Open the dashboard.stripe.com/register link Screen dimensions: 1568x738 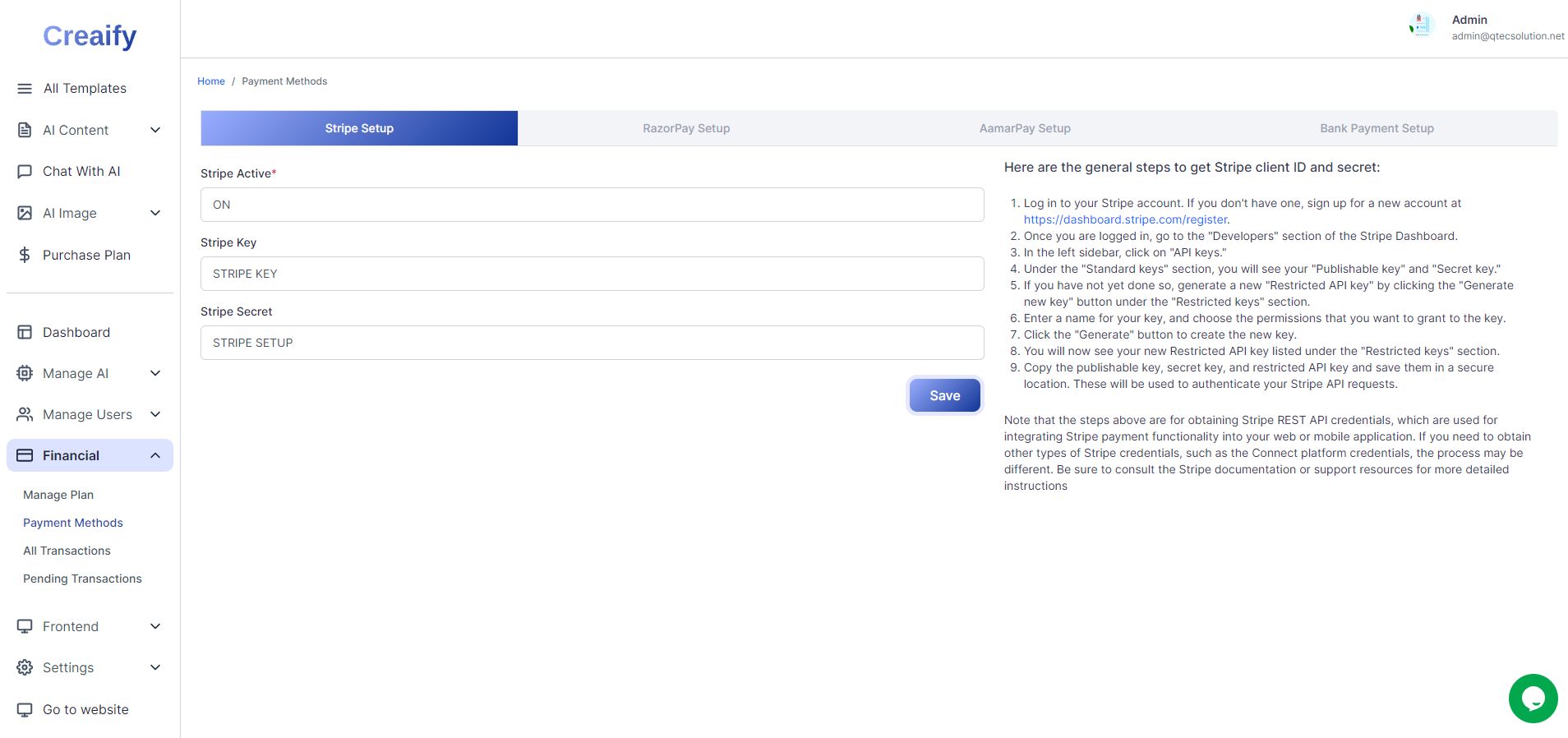pyautogui.click(x=1125, y=219)
